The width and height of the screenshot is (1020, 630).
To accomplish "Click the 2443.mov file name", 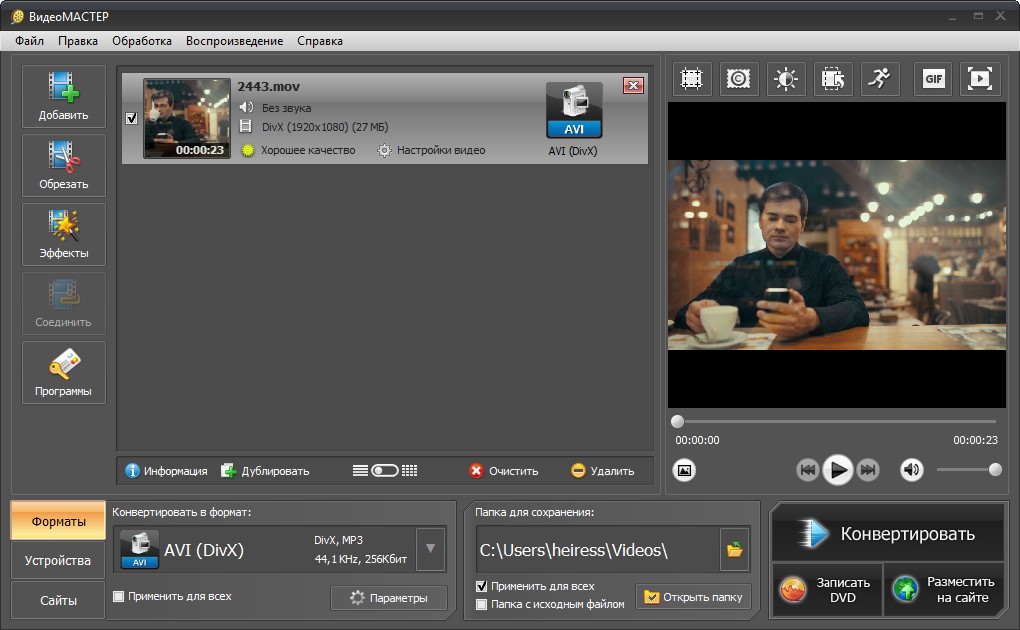I will coord(268,87).
